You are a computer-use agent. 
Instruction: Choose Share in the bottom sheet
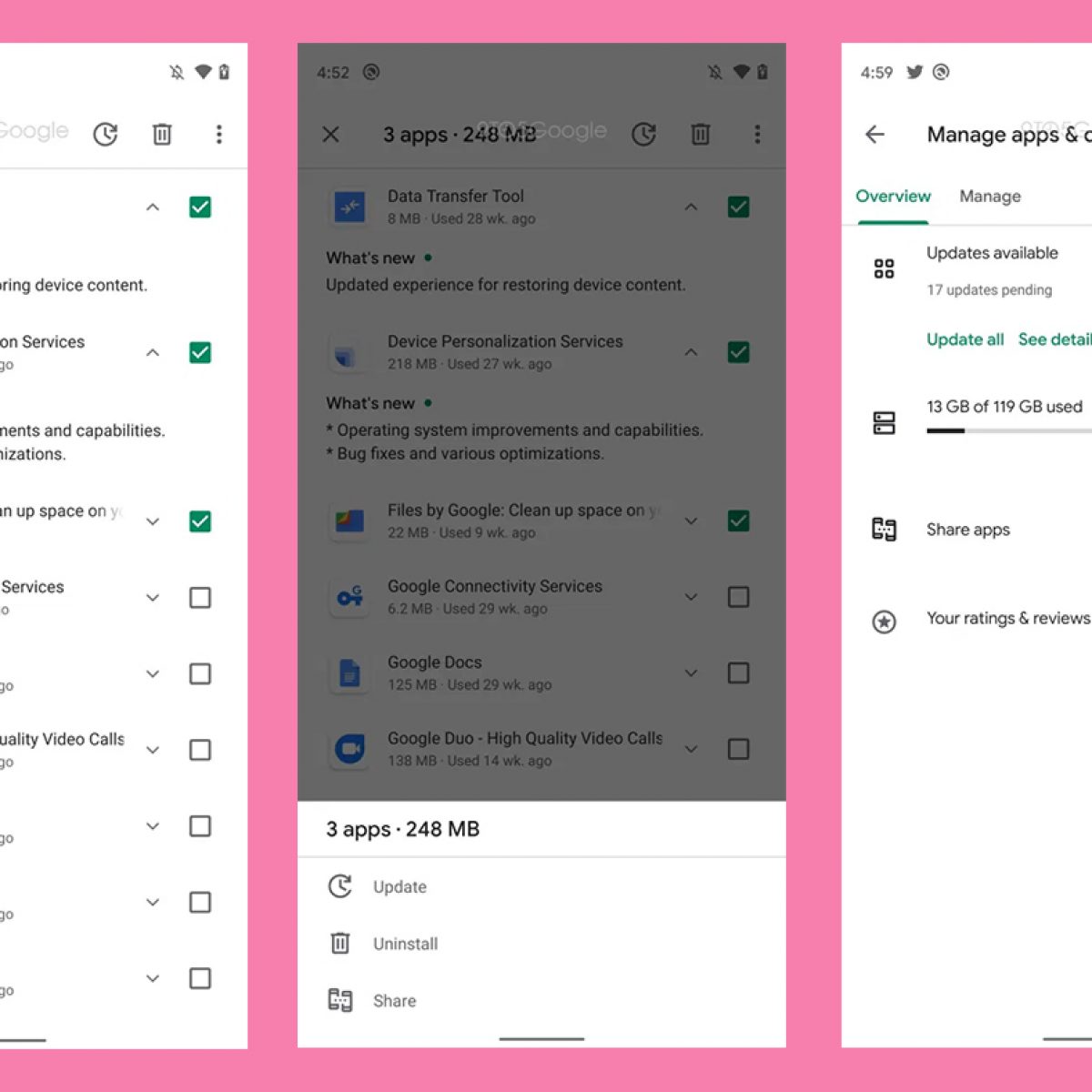click(541, 1001)
